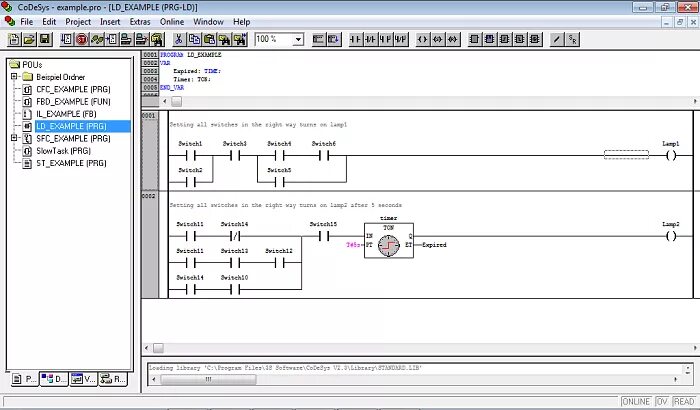This screenshot has width=700, height=410.
Task: Select CFC_EXAMPLE (PRG) in the tree
Action: 73,89
